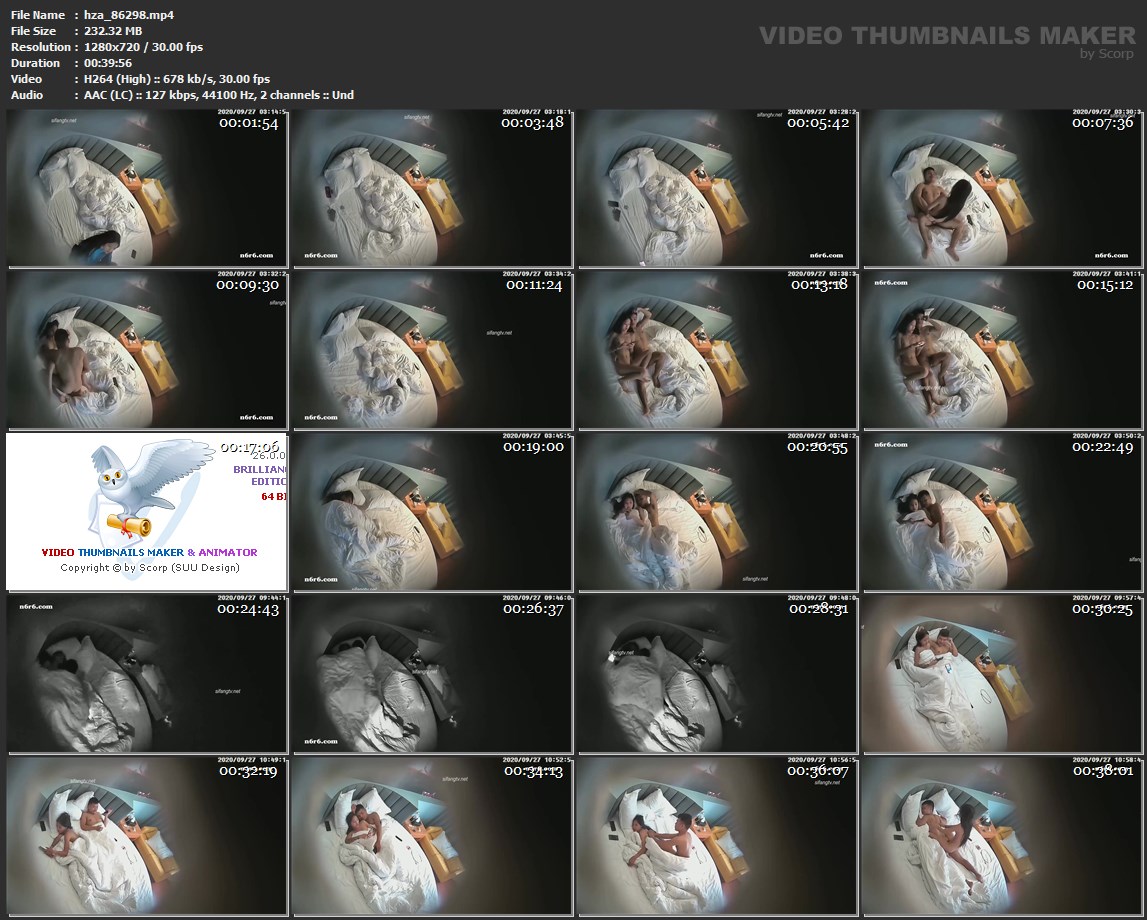Select the thumbnail stamped 00:32:19
This screenshot has height=920, width=1147.
click(147, 836)
